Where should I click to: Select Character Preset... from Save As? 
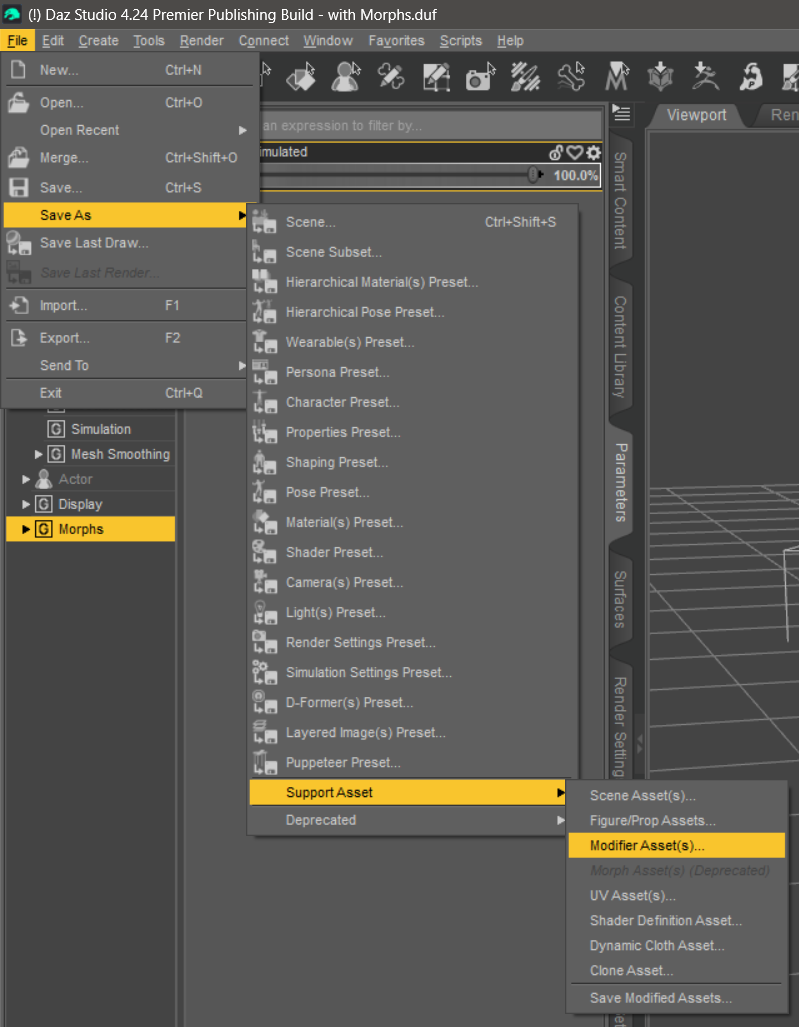(342, 402)
